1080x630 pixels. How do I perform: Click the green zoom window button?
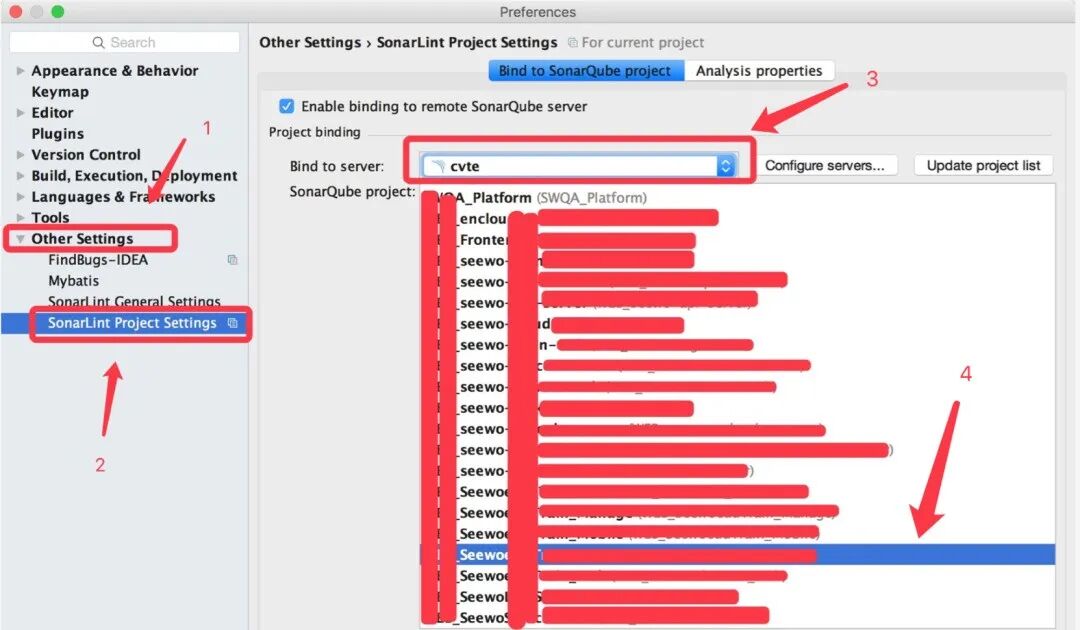pyautogui.click(x=58, y=12)
